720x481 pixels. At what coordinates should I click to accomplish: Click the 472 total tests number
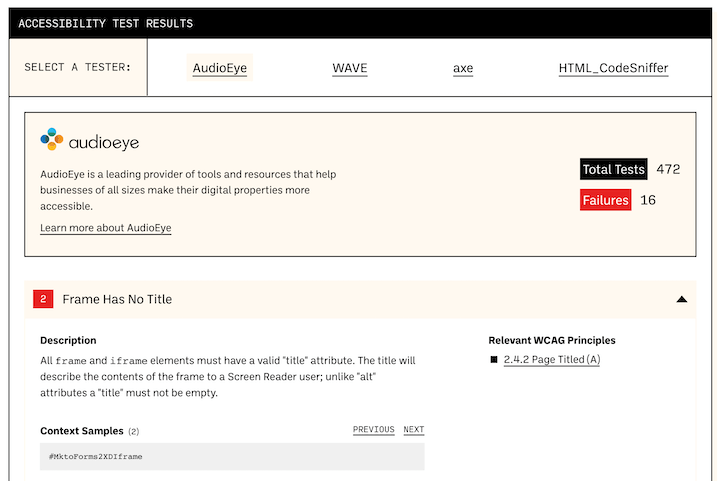[668, 169]
